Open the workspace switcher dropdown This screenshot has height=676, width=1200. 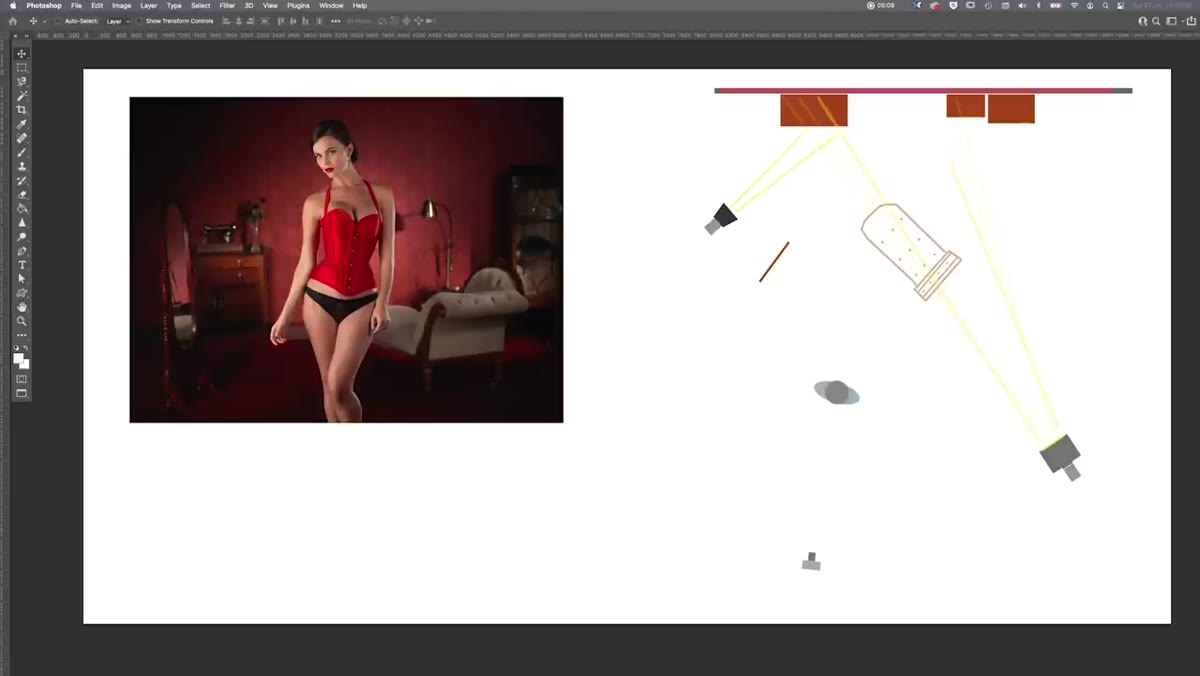tap(1174, 21)
